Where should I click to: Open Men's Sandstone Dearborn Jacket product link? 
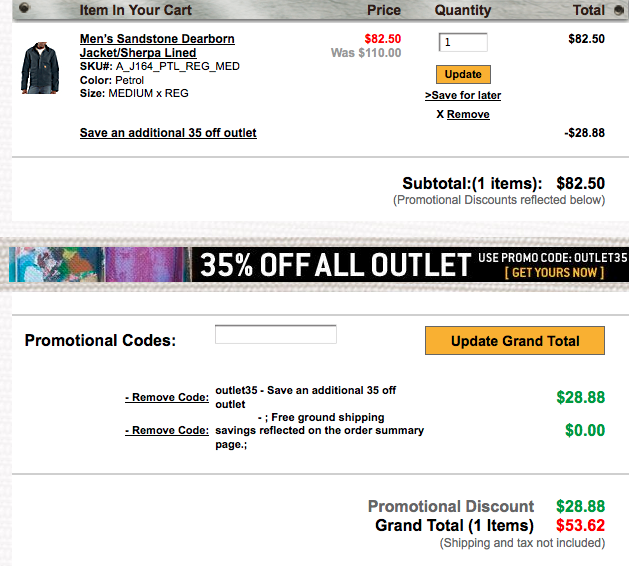click(157, 45)
